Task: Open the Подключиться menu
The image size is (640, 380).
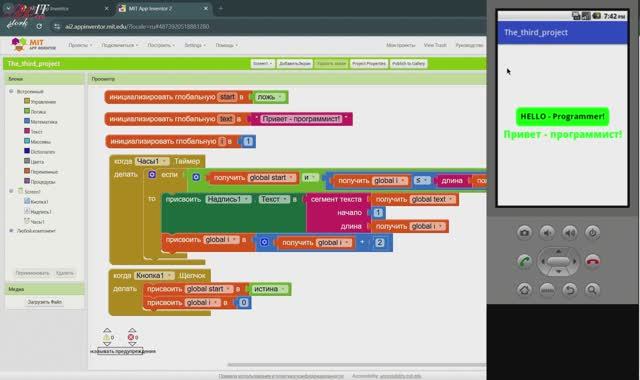Action: pyautogui.click(x=120, y=45)
